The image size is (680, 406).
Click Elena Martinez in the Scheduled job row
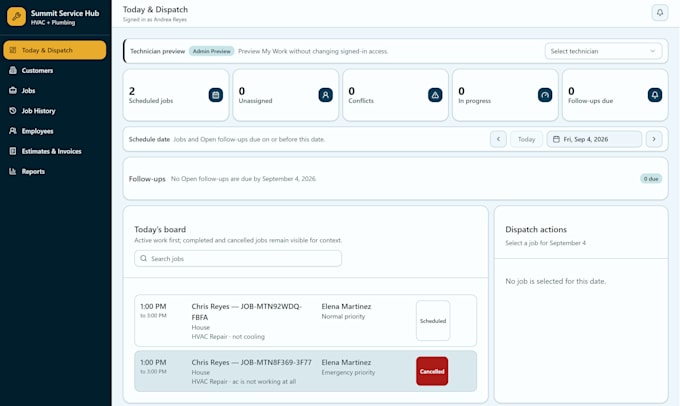(346, 306)
